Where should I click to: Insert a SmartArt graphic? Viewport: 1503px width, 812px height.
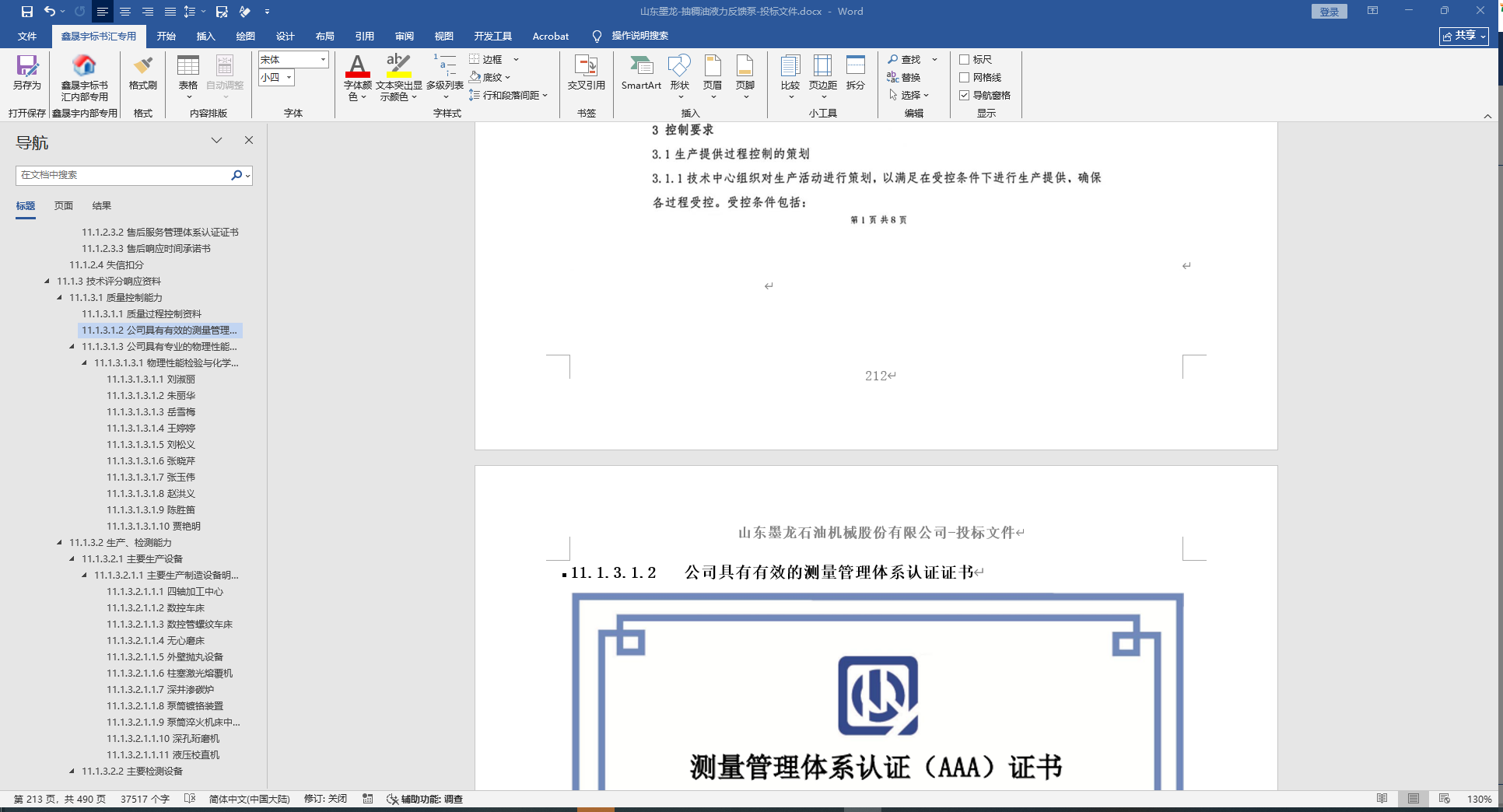click(641, 73)
